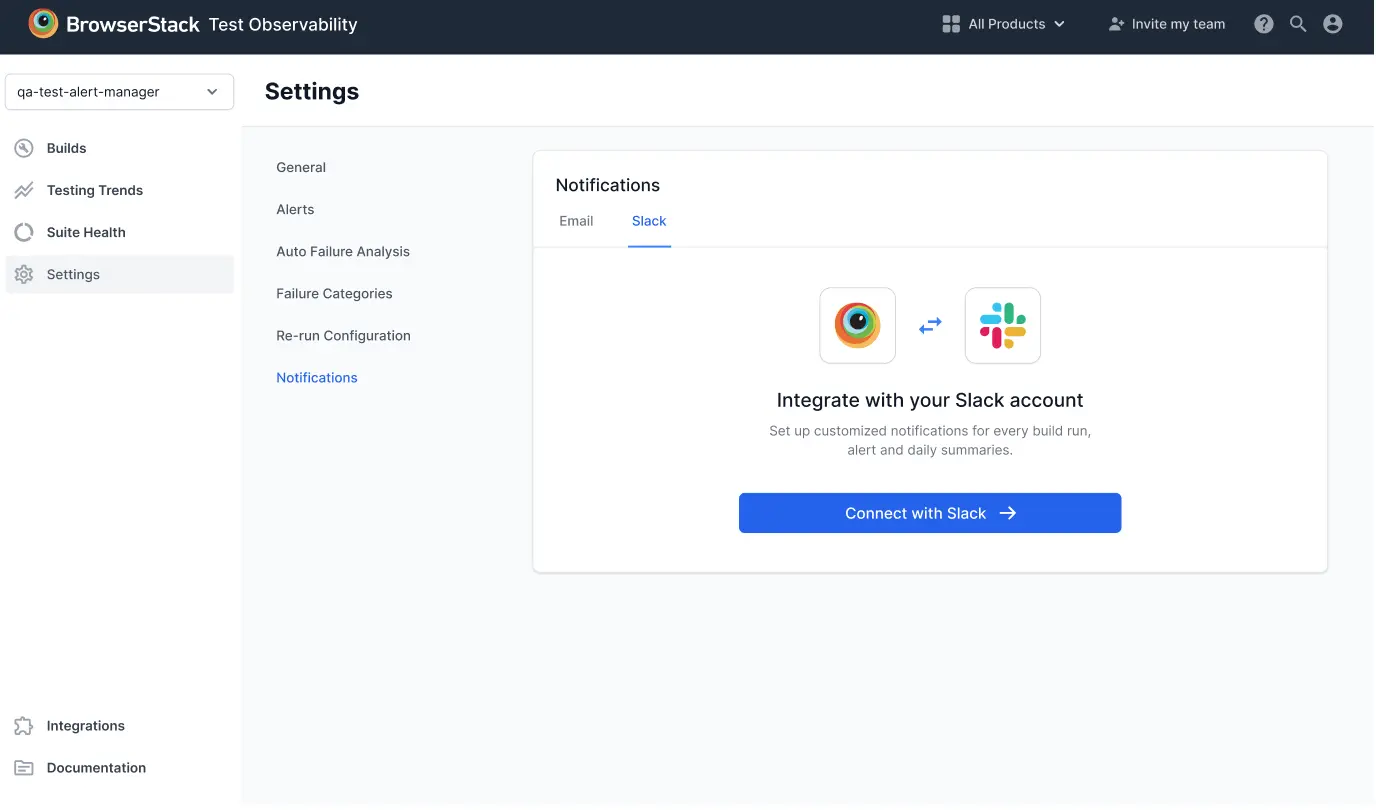Image resolution: width=1376 pixels, height=810 pixels.
Task: Expand the qa-test-alert-manager project dropdown
Action: tap(119, 92)
